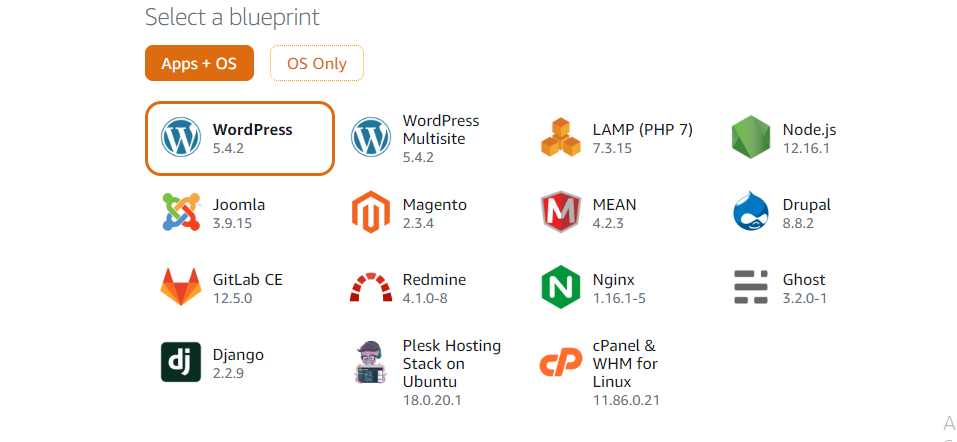
Task: Click the LAMP orange cubes icon
Action: point(560,137)
